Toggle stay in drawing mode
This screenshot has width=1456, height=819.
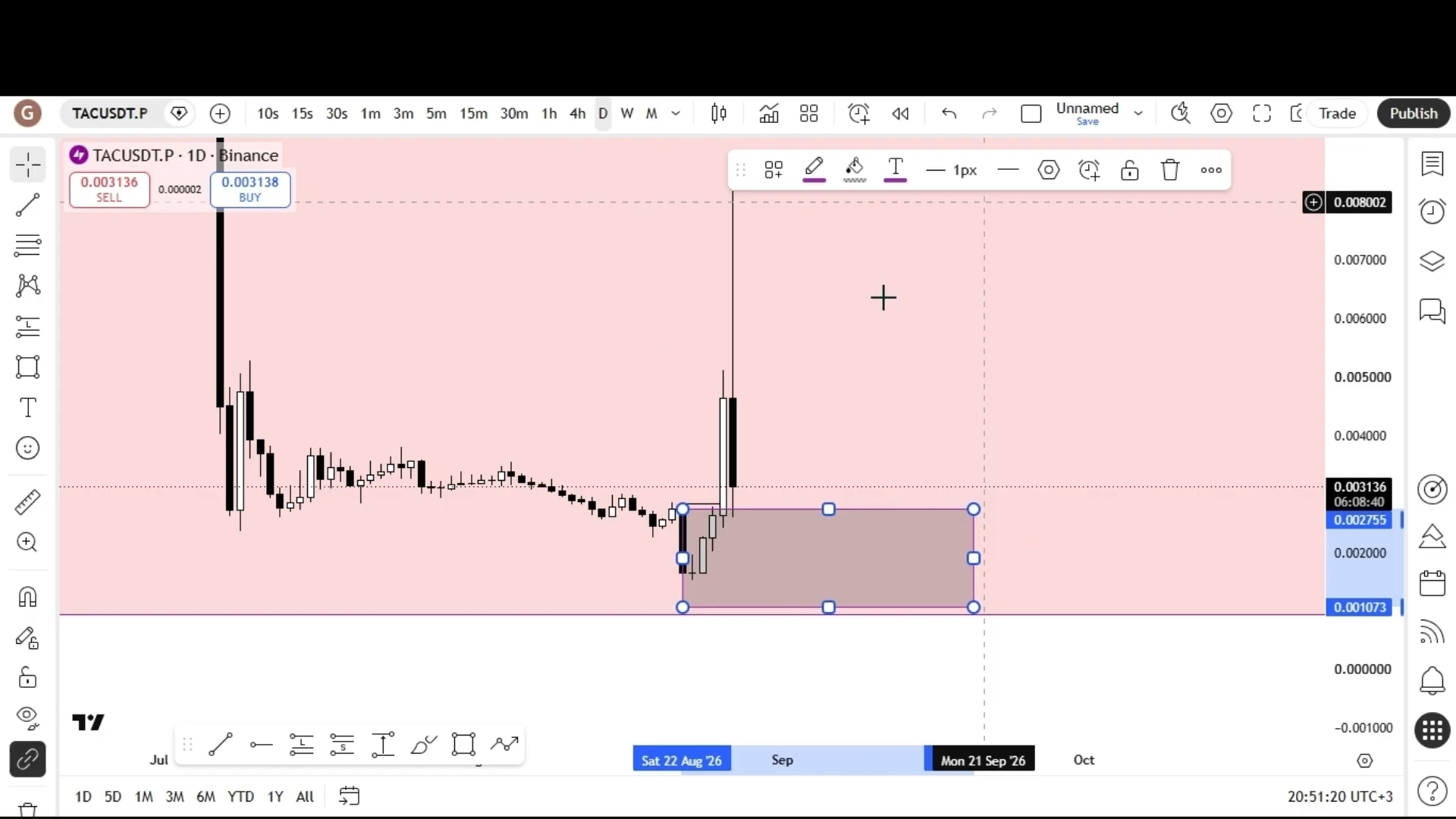pyautogui.click(x=28, y=638)
